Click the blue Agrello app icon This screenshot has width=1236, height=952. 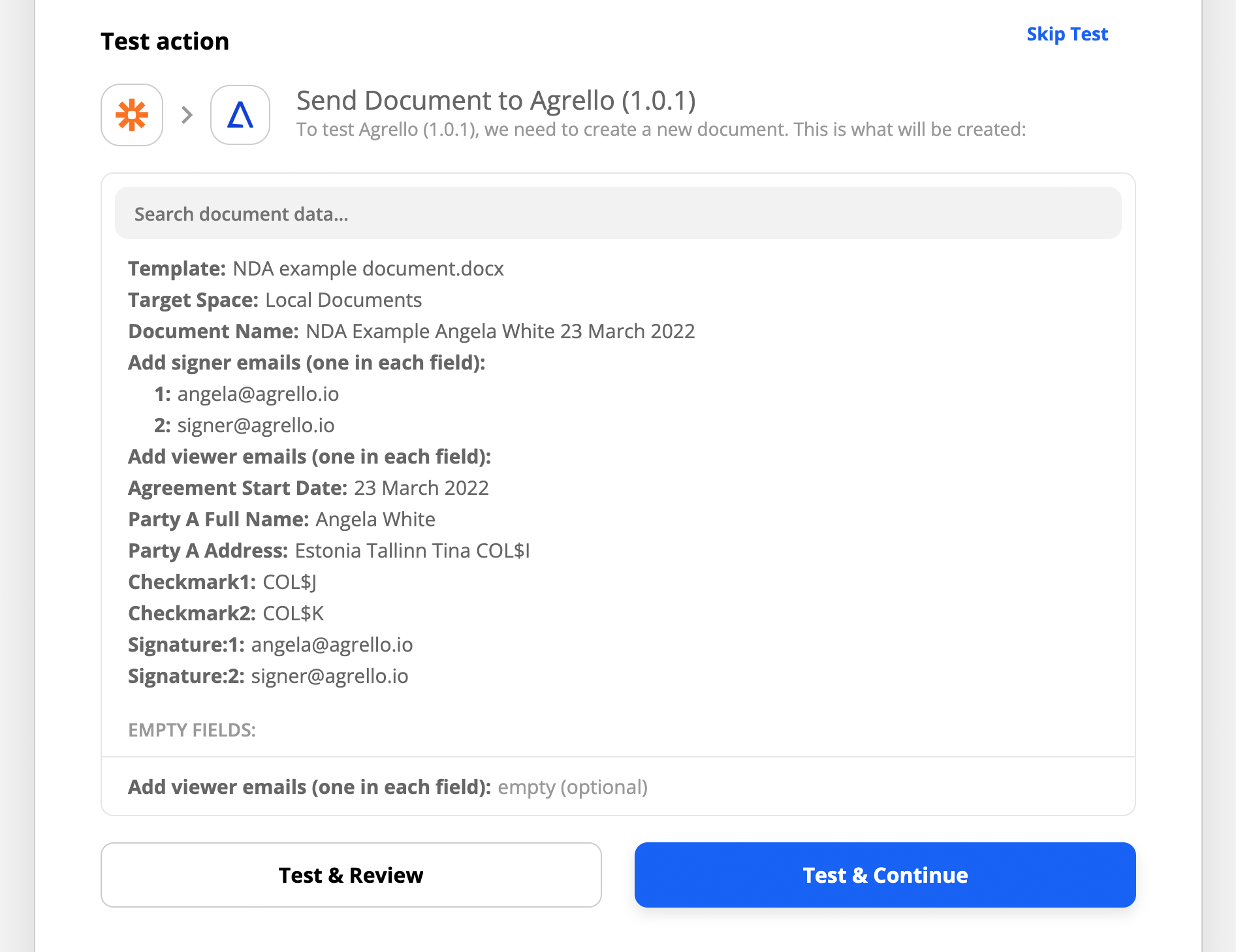(x=240, y=115)
